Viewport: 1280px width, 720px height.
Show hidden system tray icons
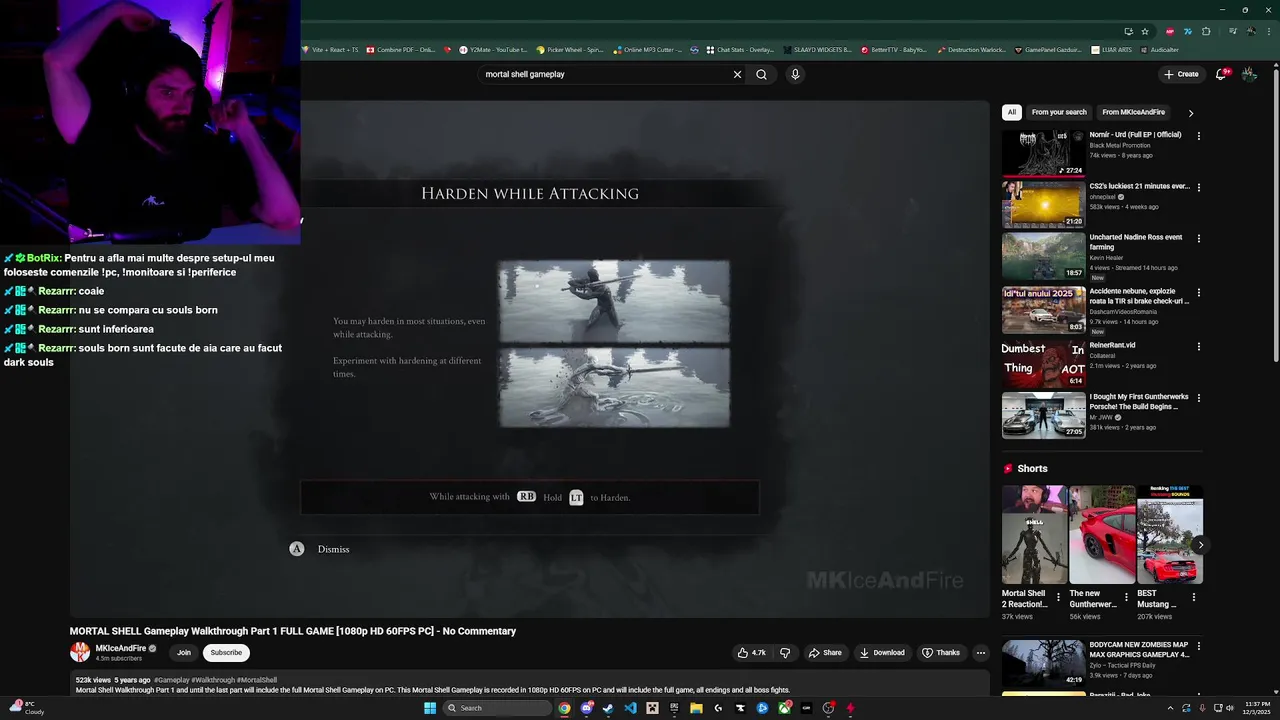coord(1171,708)
